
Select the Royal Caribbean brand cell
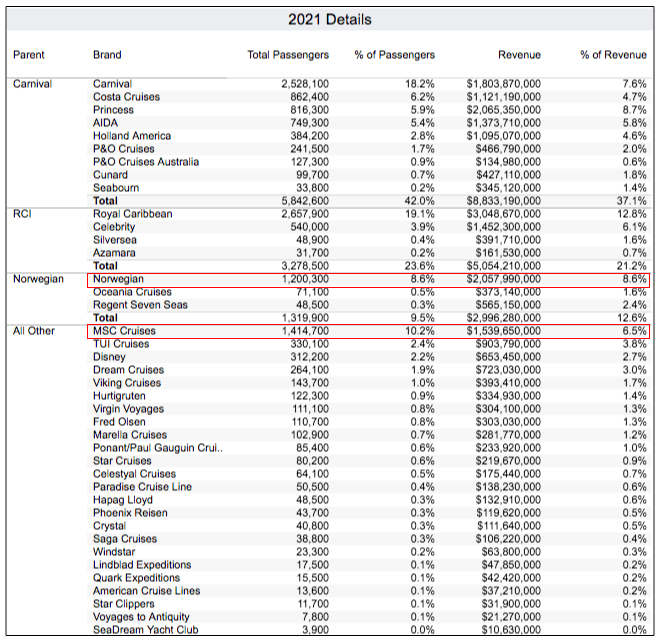[132, 214]
